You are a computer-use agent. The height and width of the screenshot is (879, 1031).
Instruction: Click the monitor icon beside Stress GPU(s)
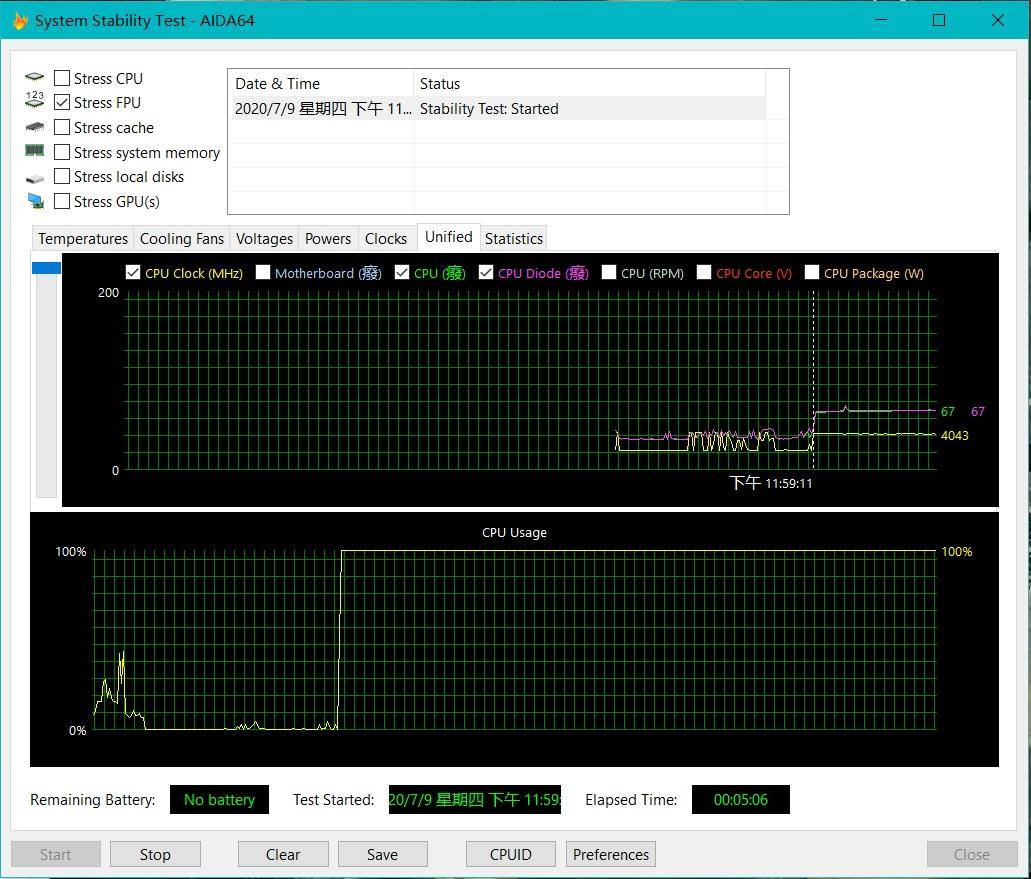(x=35, y=202)
